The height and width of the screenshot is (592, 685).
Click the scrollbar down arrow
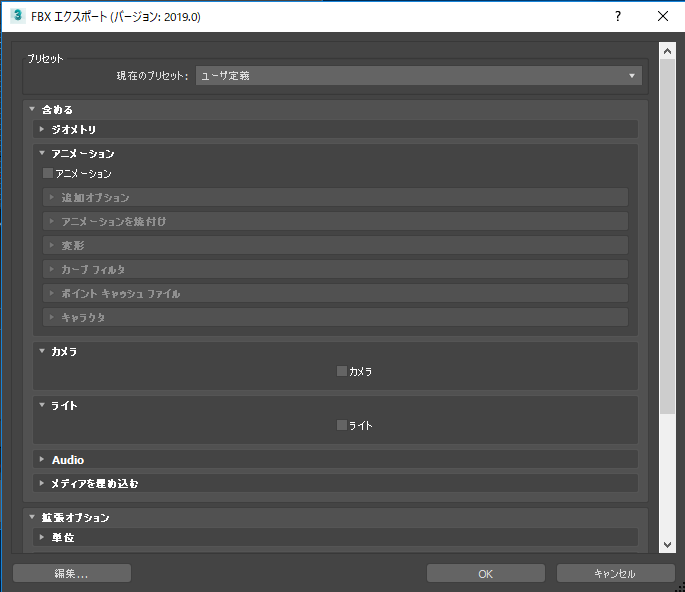(667, 544)
